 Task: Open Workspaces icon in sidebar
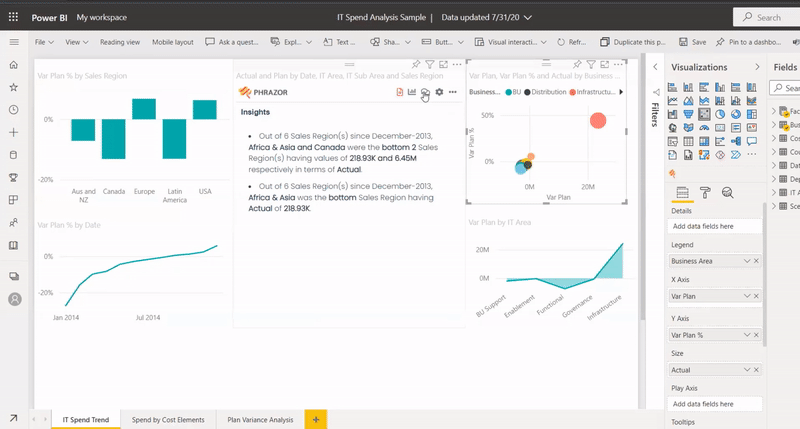(x=14, y=276)
